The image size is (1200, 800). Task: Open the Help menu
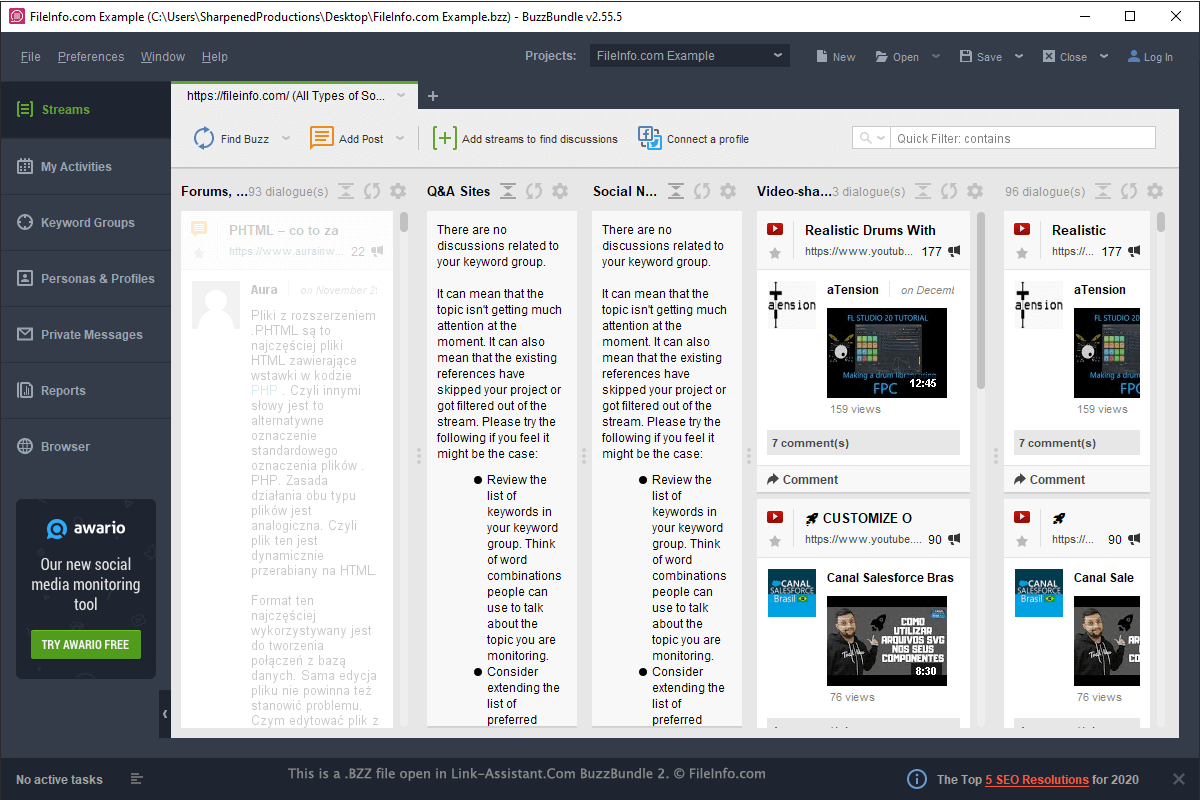pyautogui.click(x=214, y=57)
